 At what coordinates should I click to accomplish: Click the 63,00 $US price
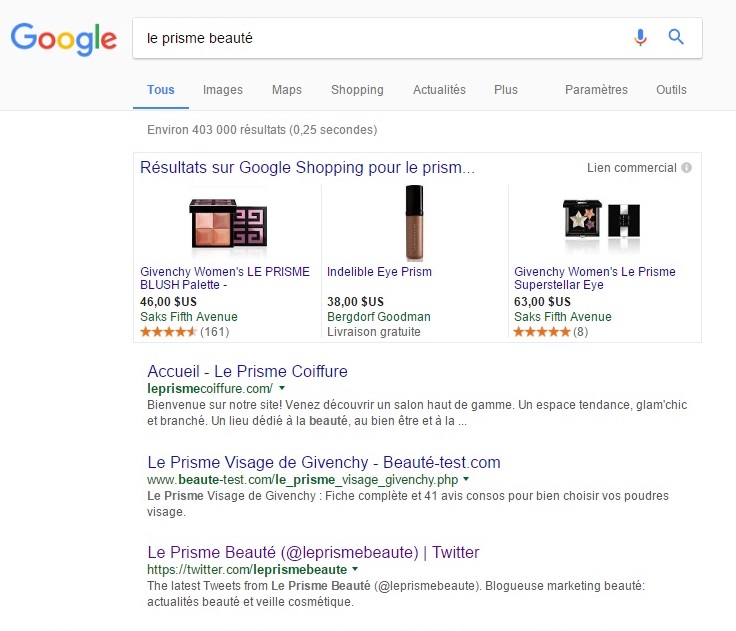pyautogui.click(x=543, y=302)
